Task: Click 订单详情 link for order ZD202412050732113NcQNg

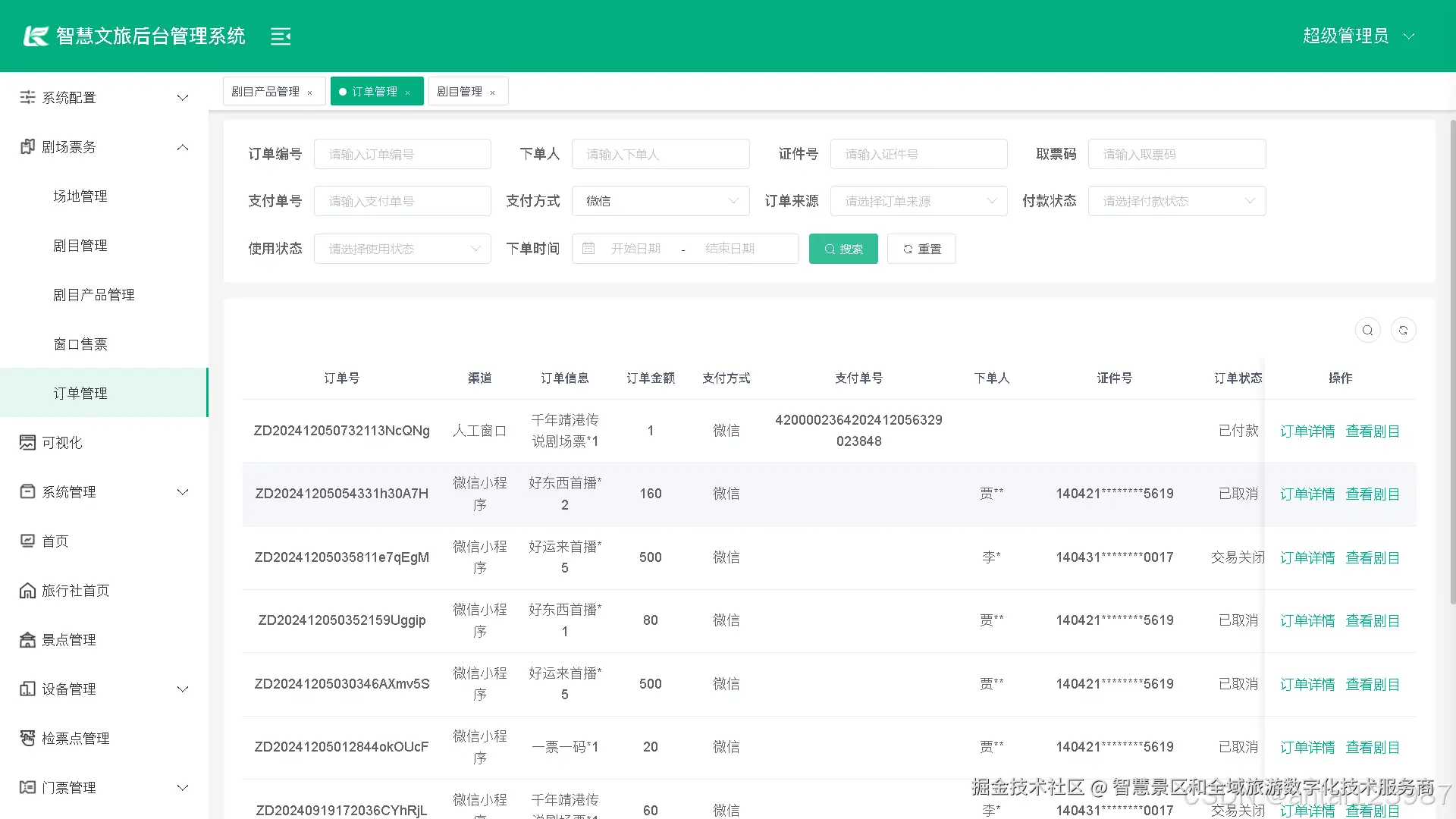Action: [x=1307, y=431]
